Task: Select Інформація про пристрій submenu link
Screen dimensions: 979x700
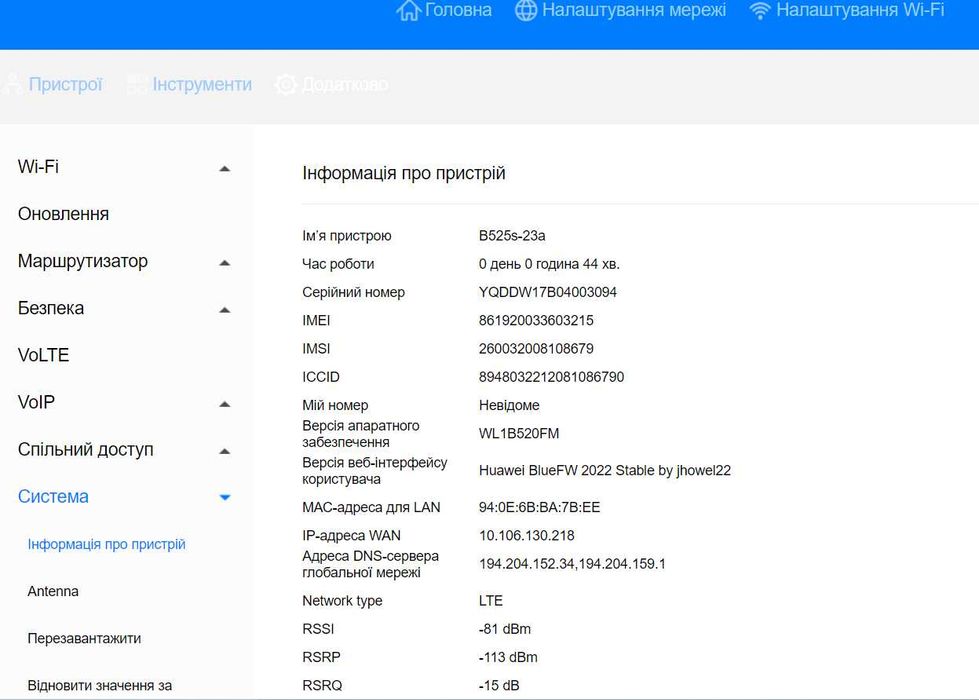Action: click(x=106, y=545)
